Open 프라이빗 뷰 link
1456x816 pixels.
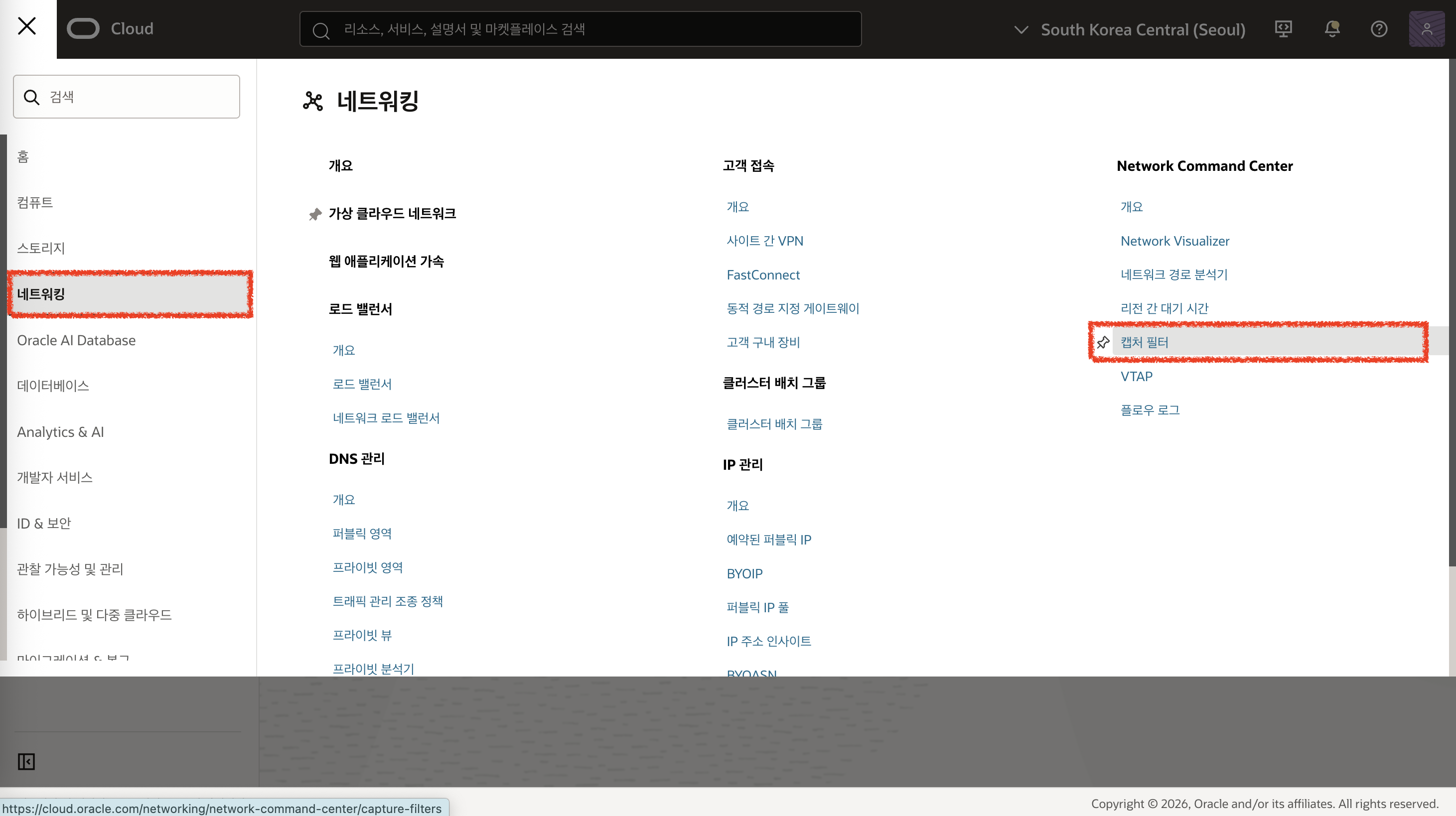click(362, 636)
